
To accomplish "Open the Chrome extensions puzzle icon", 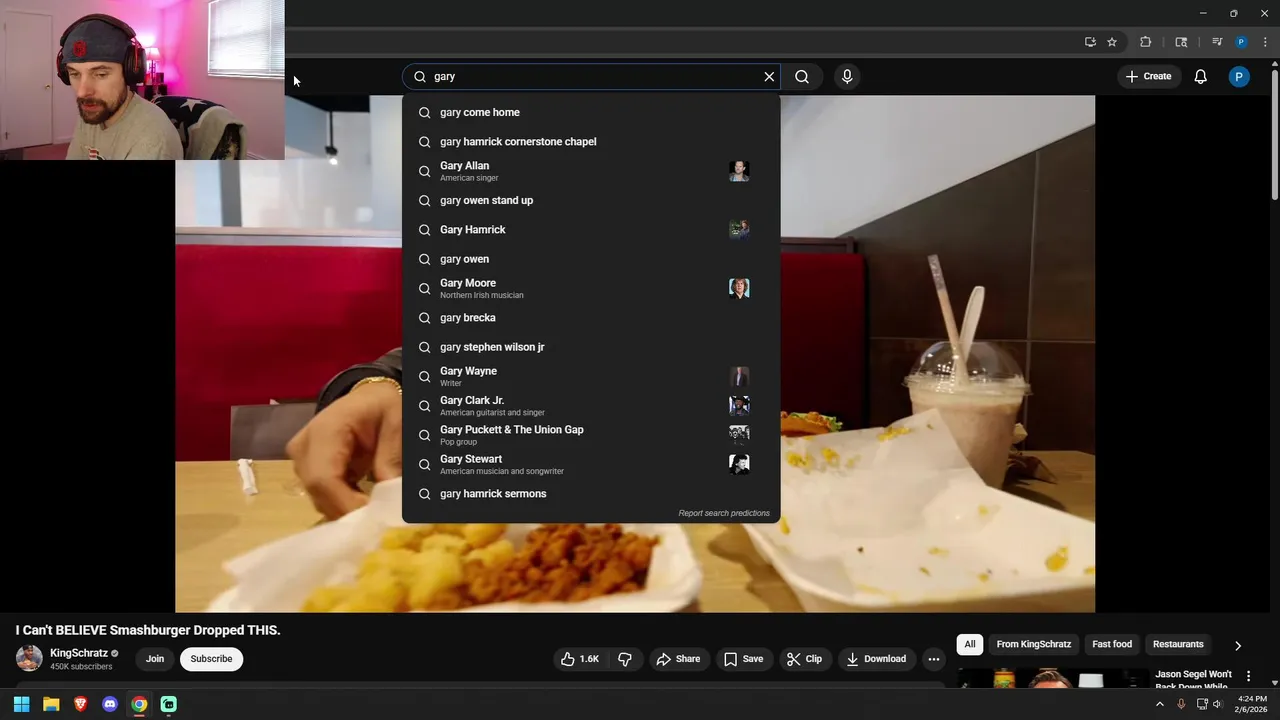I will tap(1146, 42).
